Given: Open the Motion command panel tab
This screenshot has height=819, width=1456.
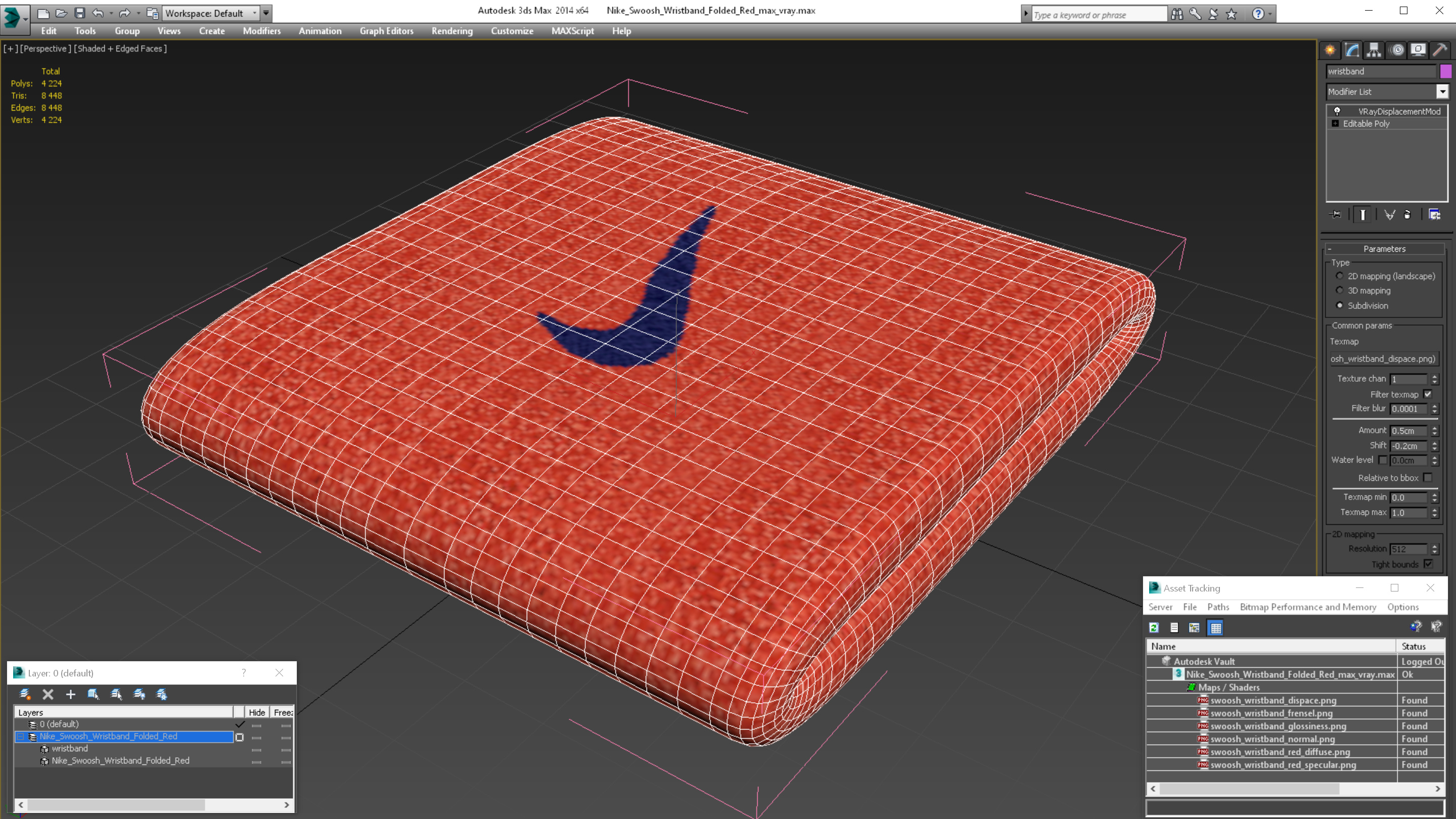Looking at the screenshot, I should 1397,51.
